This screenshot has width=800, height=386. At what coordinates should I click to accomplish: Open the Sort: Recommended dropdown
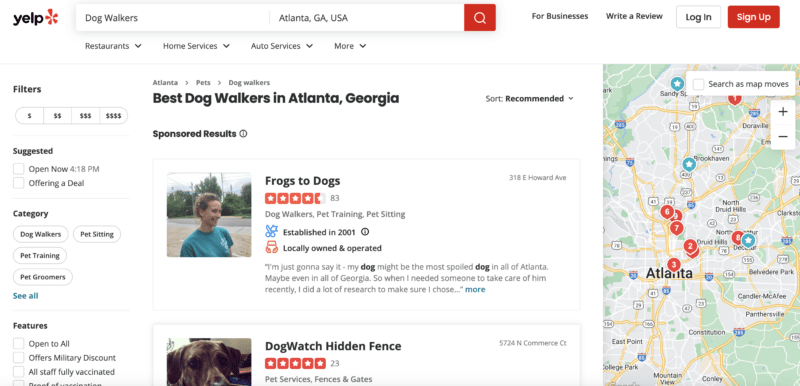point(530,98)
